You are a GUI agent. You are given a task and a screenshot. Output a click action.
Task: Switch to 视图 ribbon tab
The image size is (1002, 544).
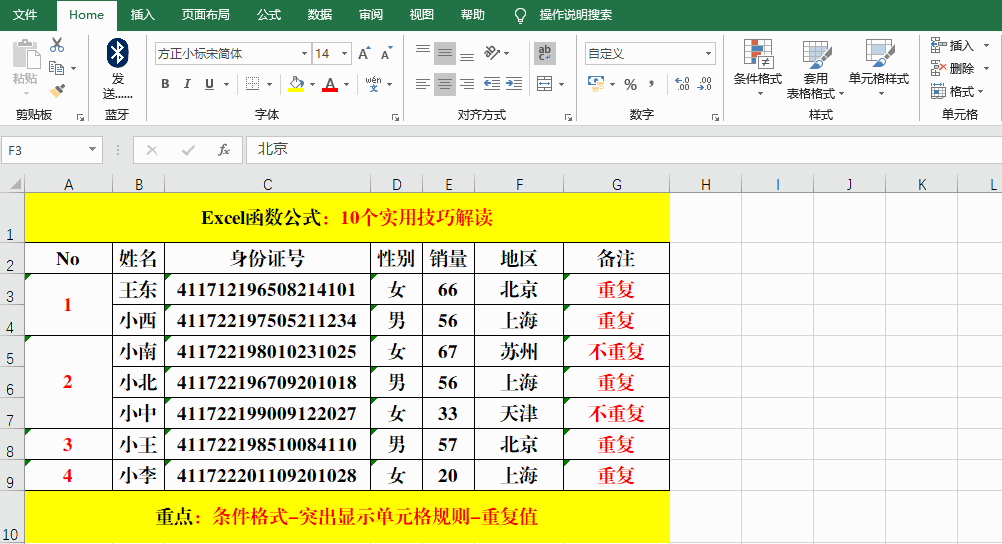click(x=422, y=15)
